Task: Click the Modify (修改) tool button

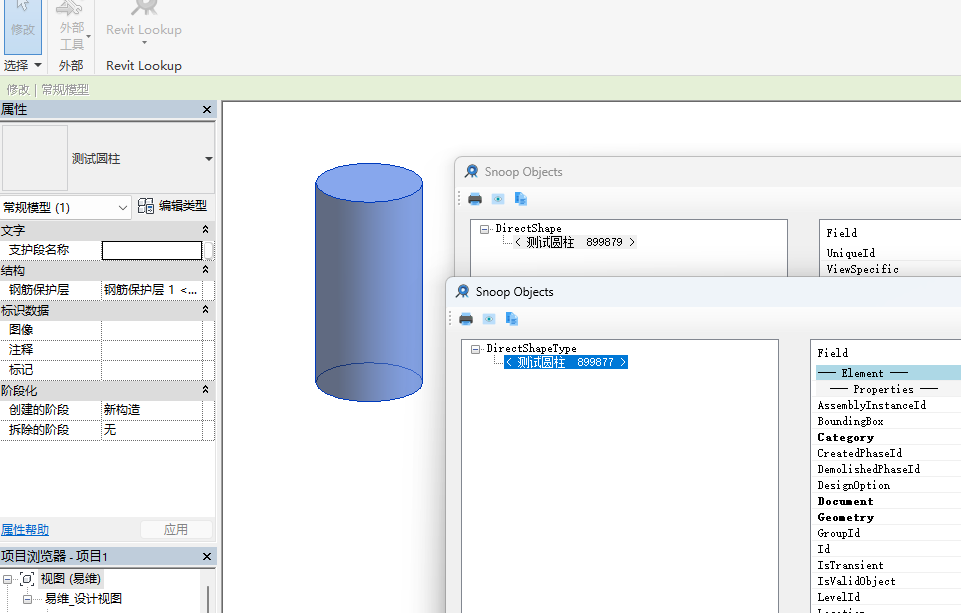Action: pyautogui.click(x=23, y=26)
